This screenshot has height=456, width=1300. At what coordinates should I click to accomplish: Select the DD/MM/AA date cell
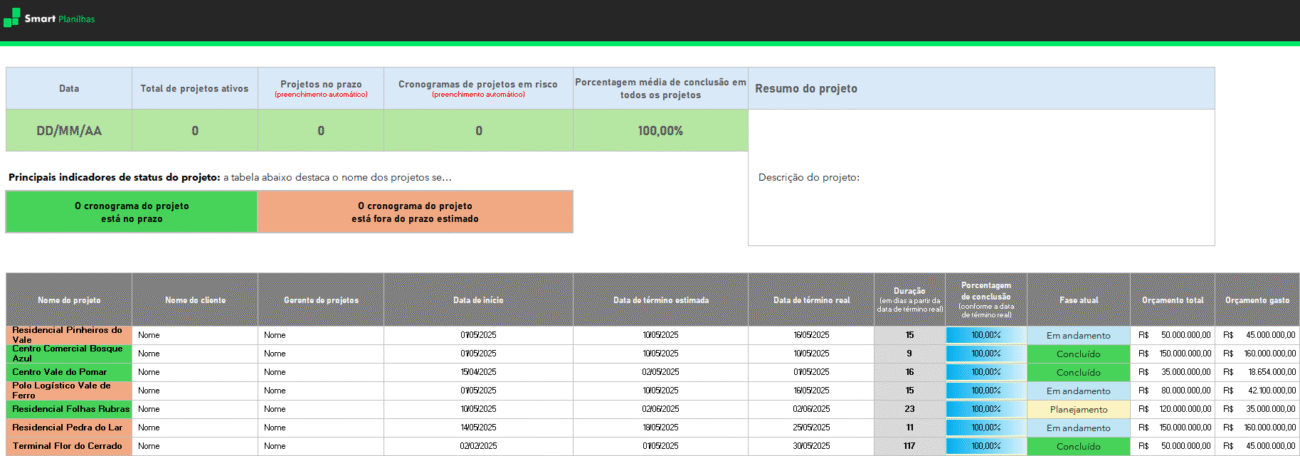69,131
